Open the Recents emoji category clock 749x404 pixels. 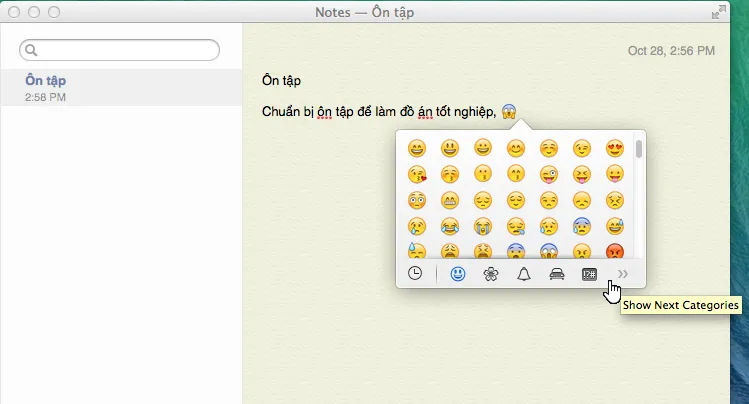[x=415, y=274]
